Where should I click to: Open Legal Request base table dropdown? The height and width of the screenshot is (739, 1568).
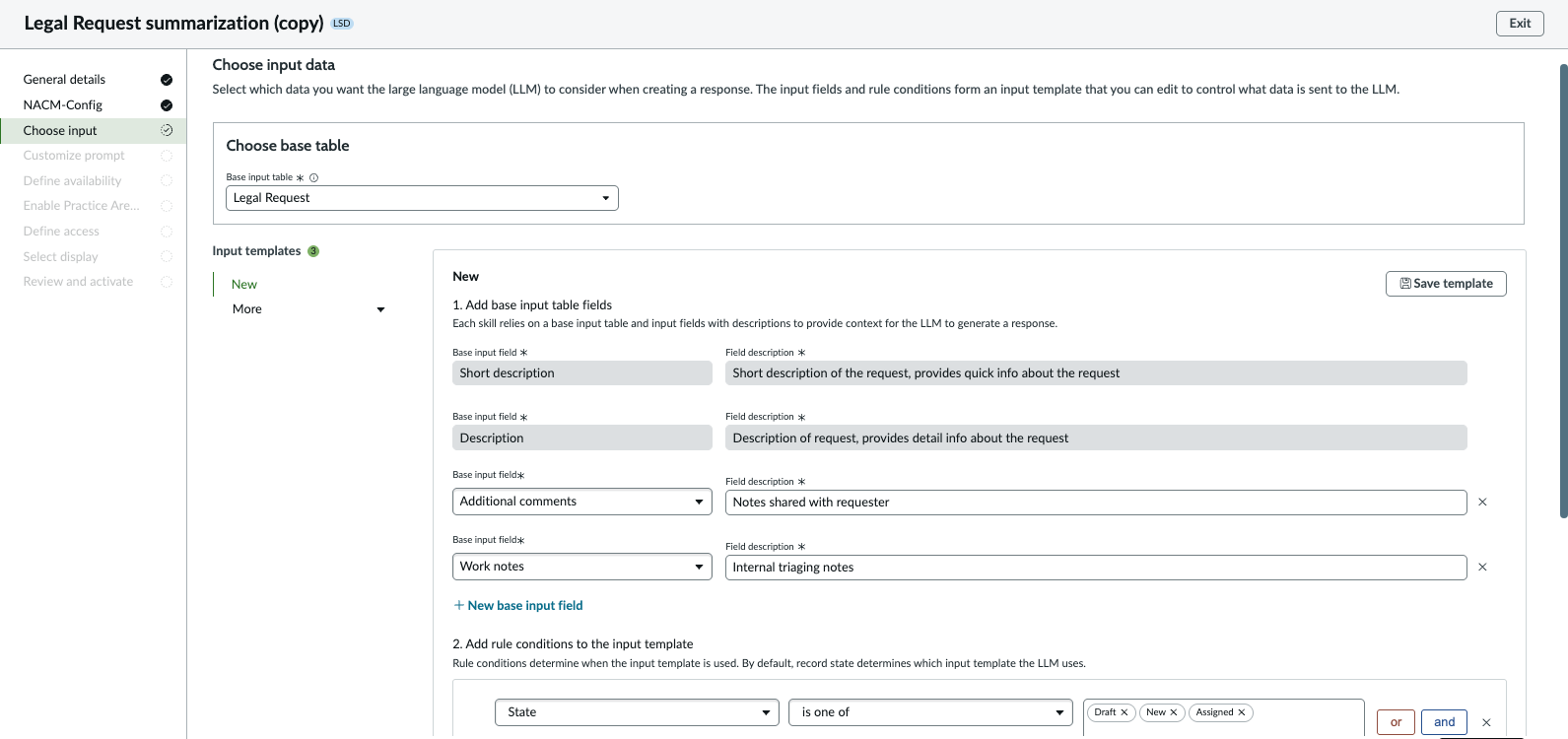422,198
